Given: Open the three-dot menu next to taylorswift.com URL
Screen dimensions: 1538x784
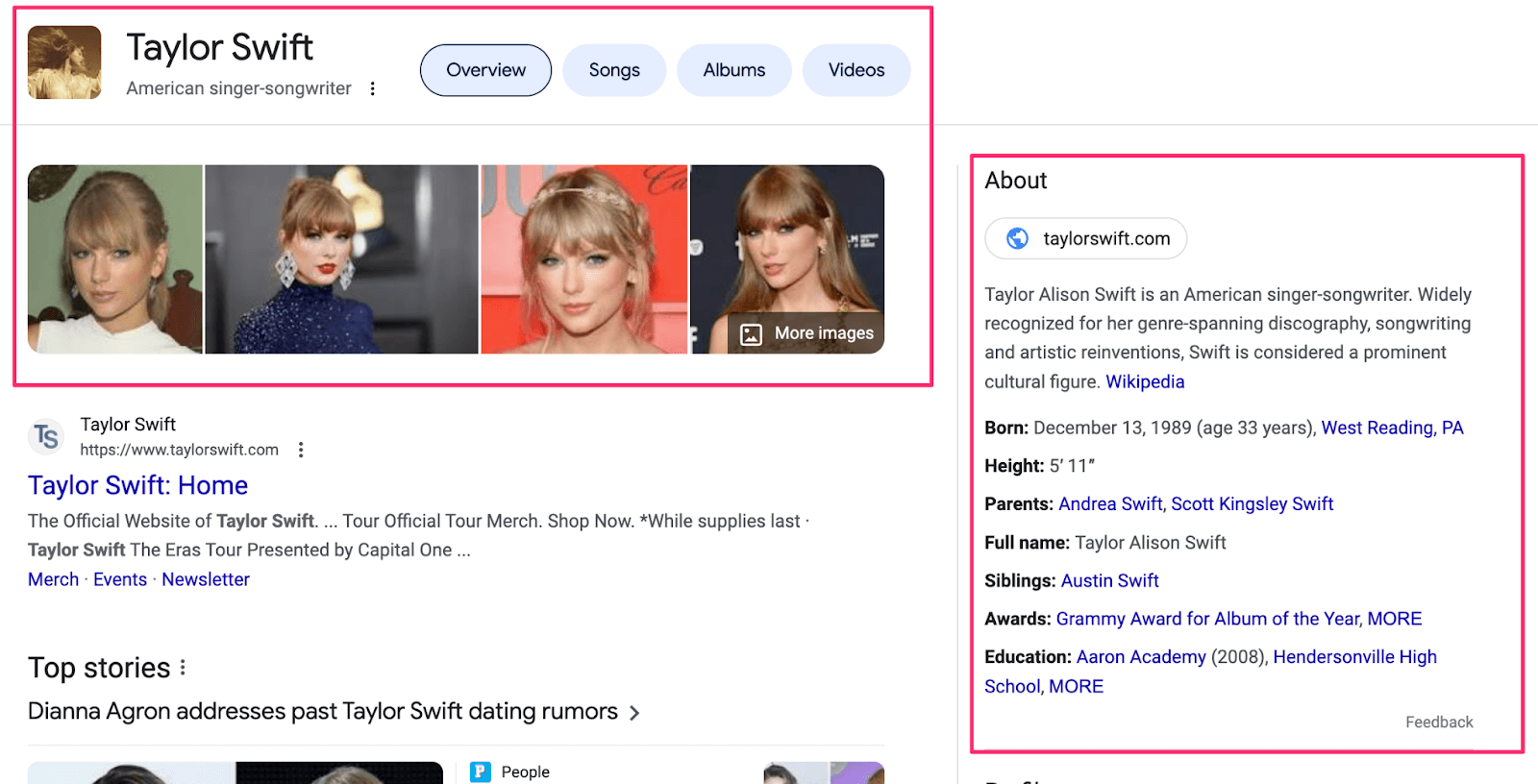Looking at the screenshot, I should pyautogui.click(x=301, y=450).
